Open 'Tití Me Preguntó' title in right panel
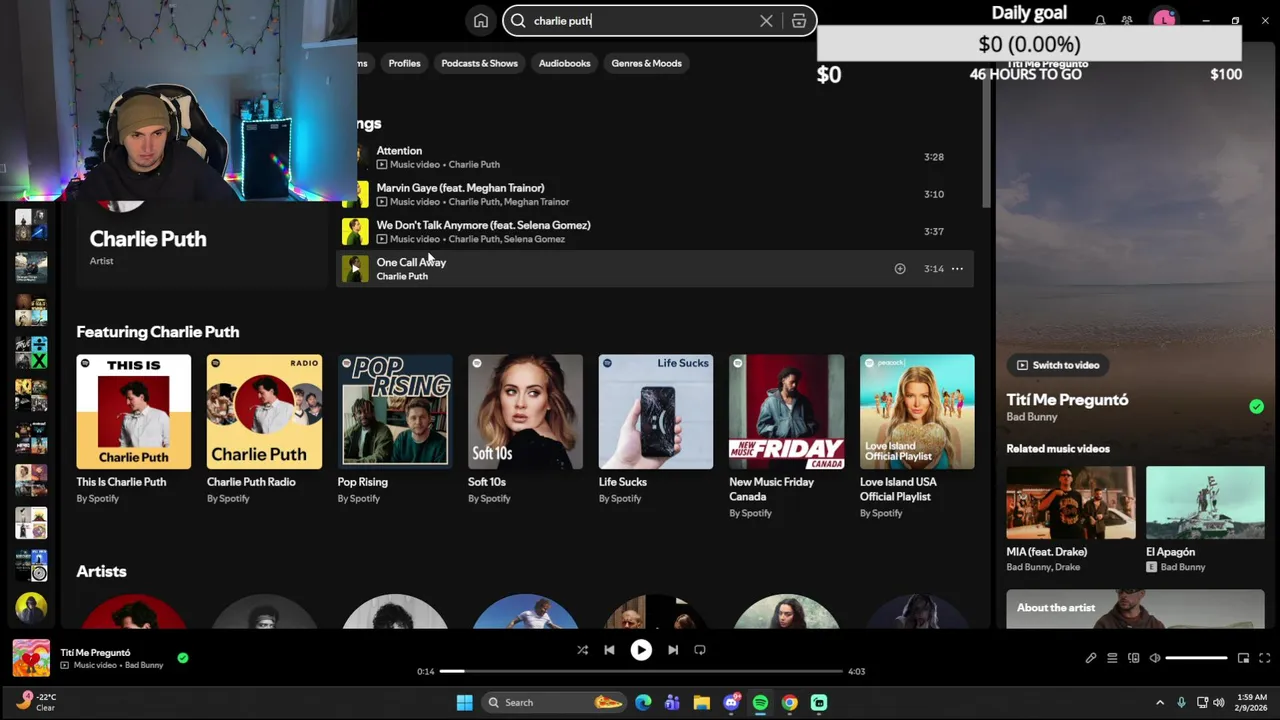This screenshot has width=1280, height=720. pyautogui.click(x=1067, y=399)
